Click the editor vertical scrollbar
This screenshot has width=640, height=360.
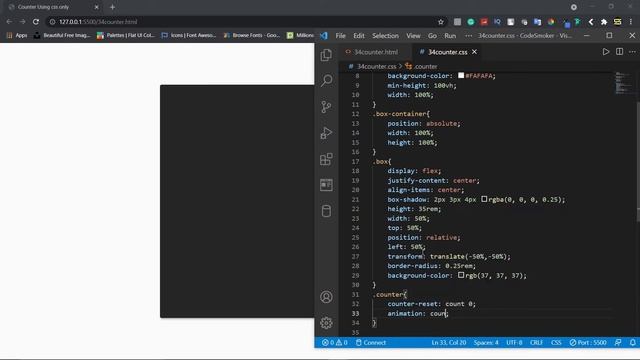coord(638,163)
